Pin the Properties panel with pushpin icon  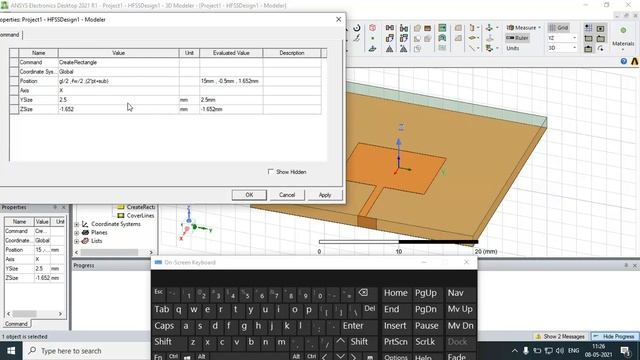pos(55,207)
